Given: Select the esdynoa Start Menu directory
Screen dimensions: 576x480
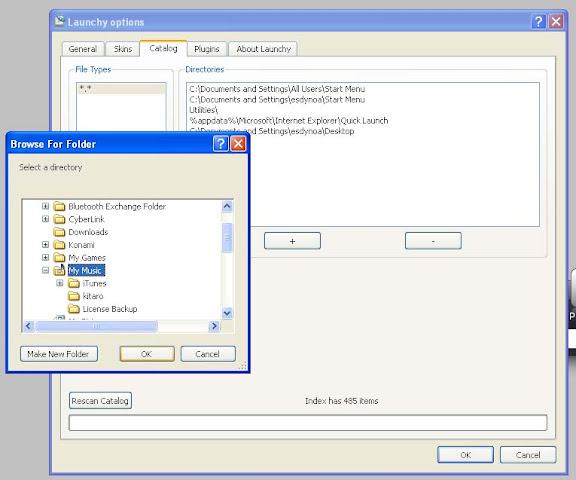Looking at the screenshot, I should click(x=277, y=100).
